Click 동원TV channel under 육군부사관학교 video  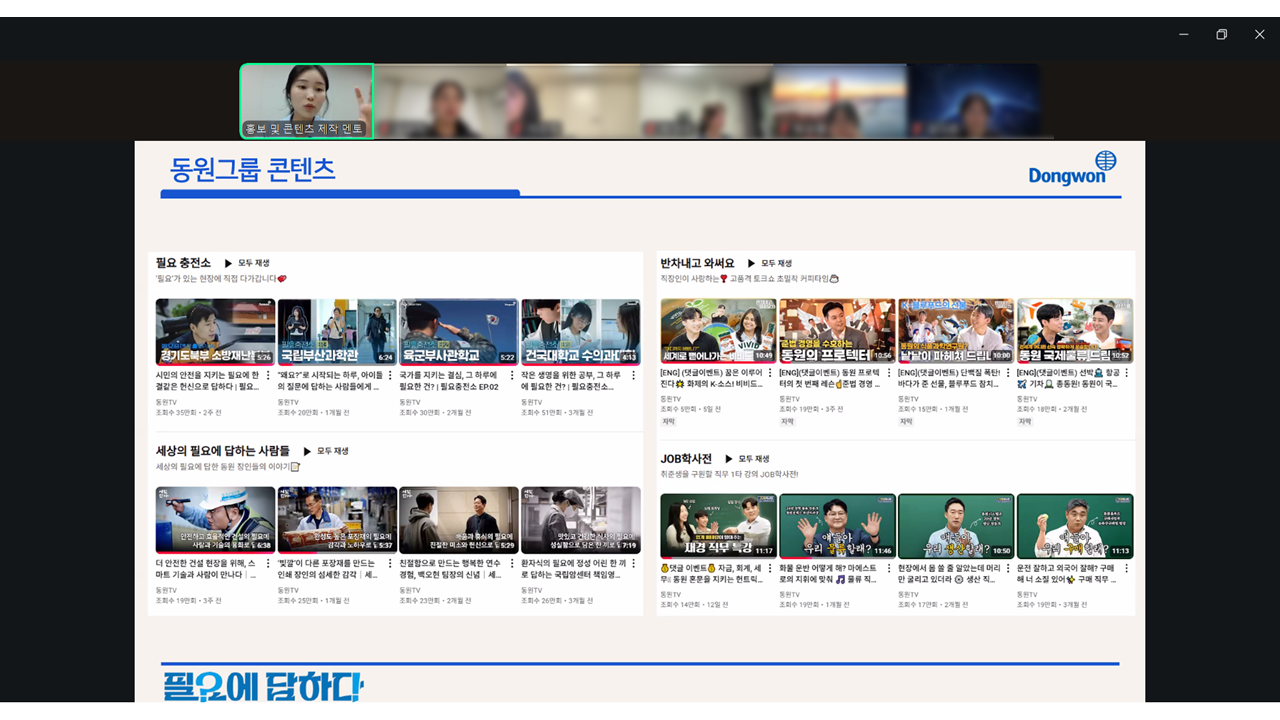coord(410,402)
